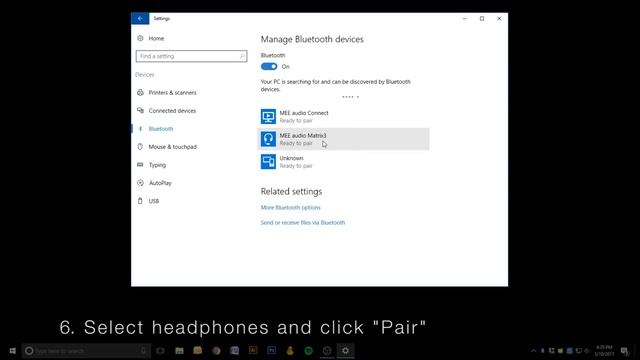Click the keyboard icon beside Typing

tap(140, 164)
